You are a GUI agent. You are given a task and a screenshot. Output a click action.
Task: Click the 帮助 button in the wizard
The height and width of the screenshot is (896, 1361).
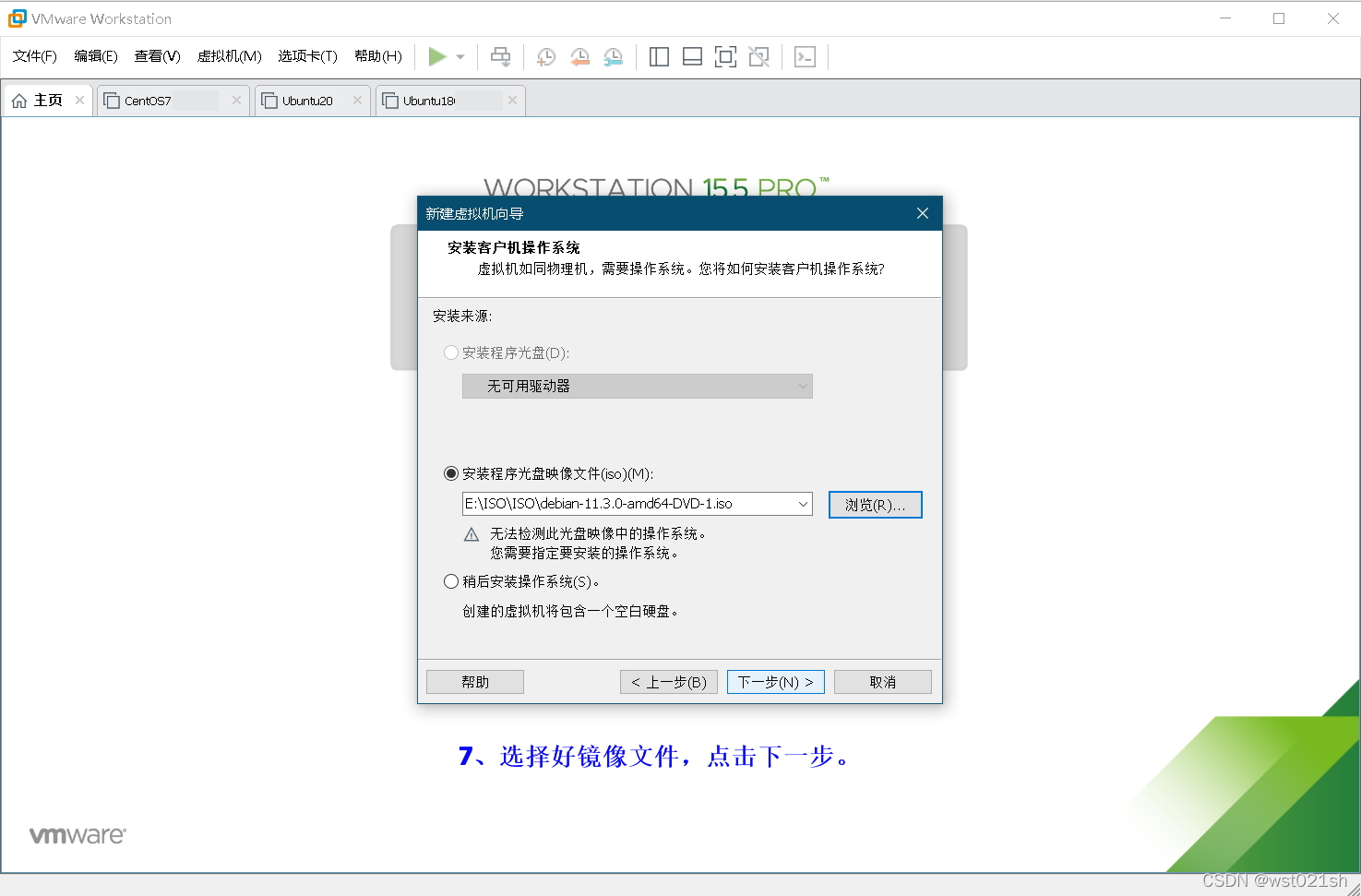click(x=475, y=682)
